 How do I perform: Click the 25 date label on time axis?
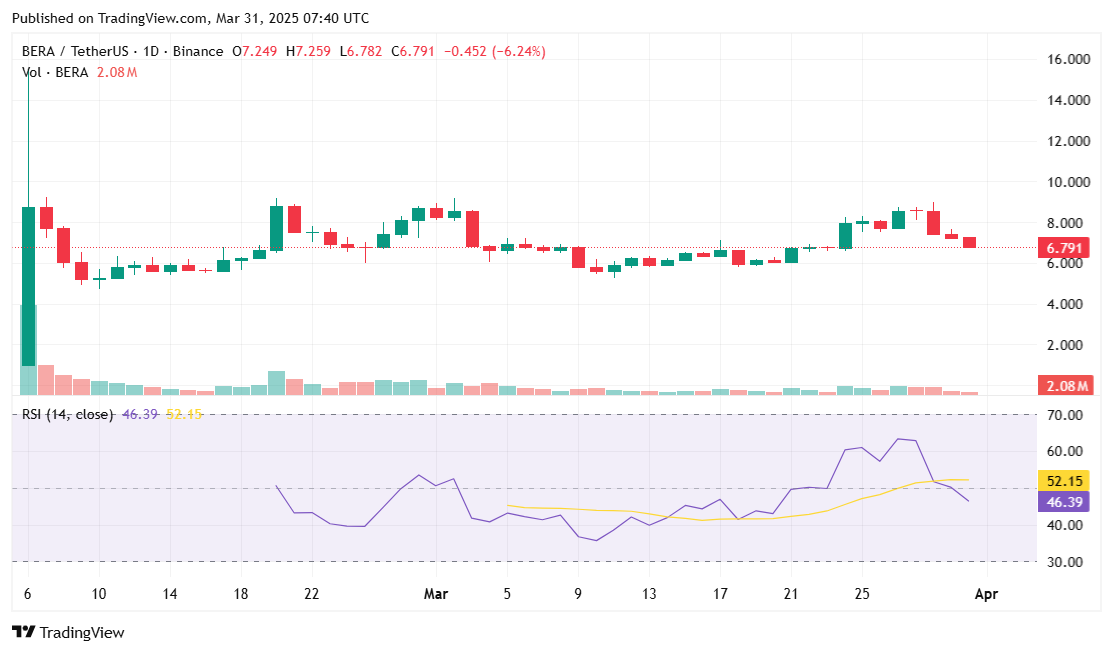coord(862,594)
